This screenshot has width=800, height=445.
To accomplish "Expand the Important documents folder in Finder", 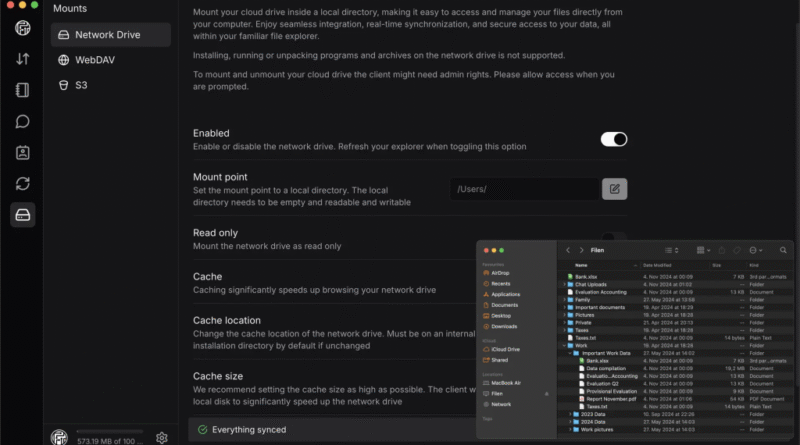I will click(x=564, y=308).
